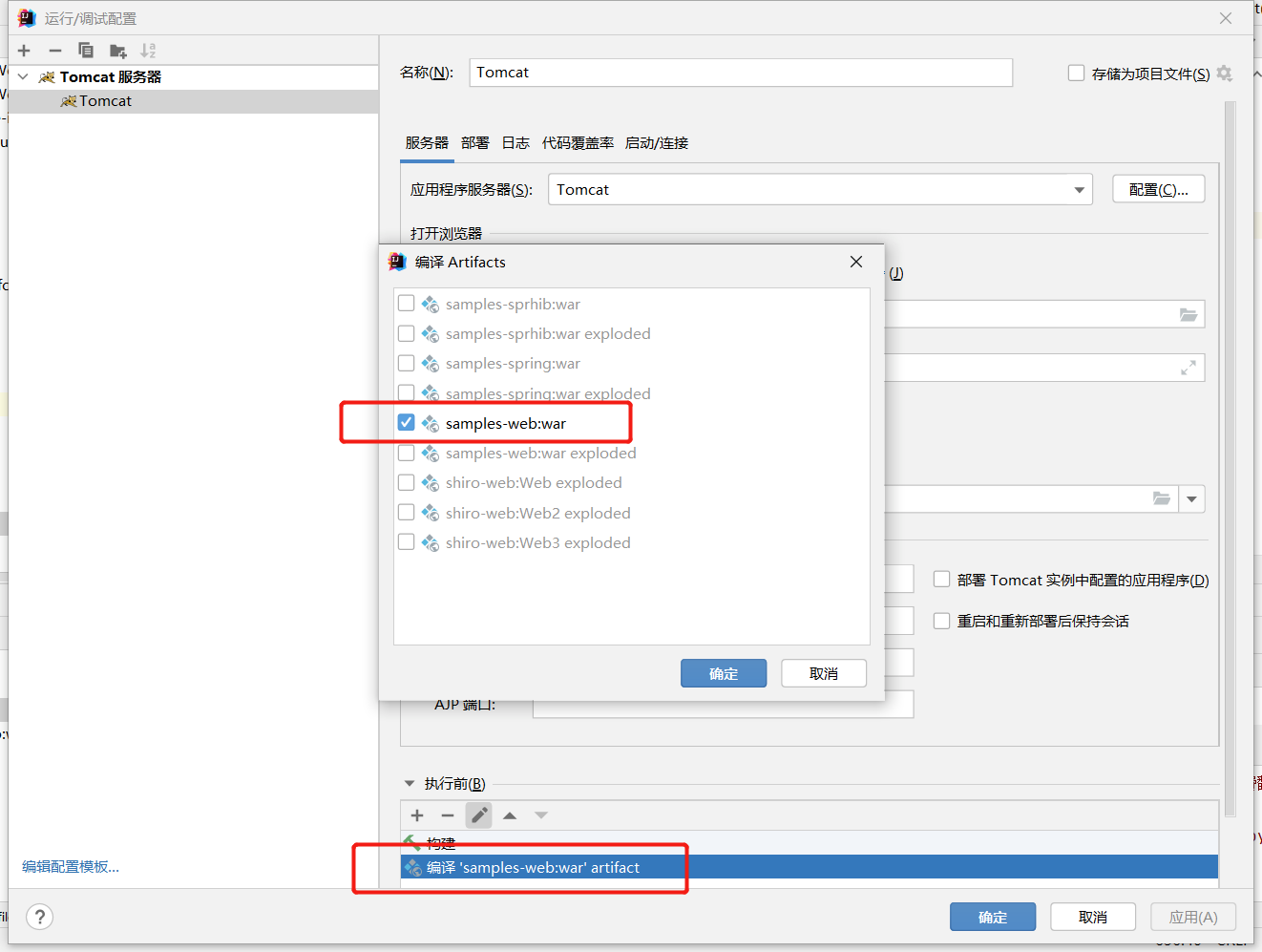Check the samples-web:war exploded artifact
The width and height of the screenshot is (1262, 952).
coord(406,453)
